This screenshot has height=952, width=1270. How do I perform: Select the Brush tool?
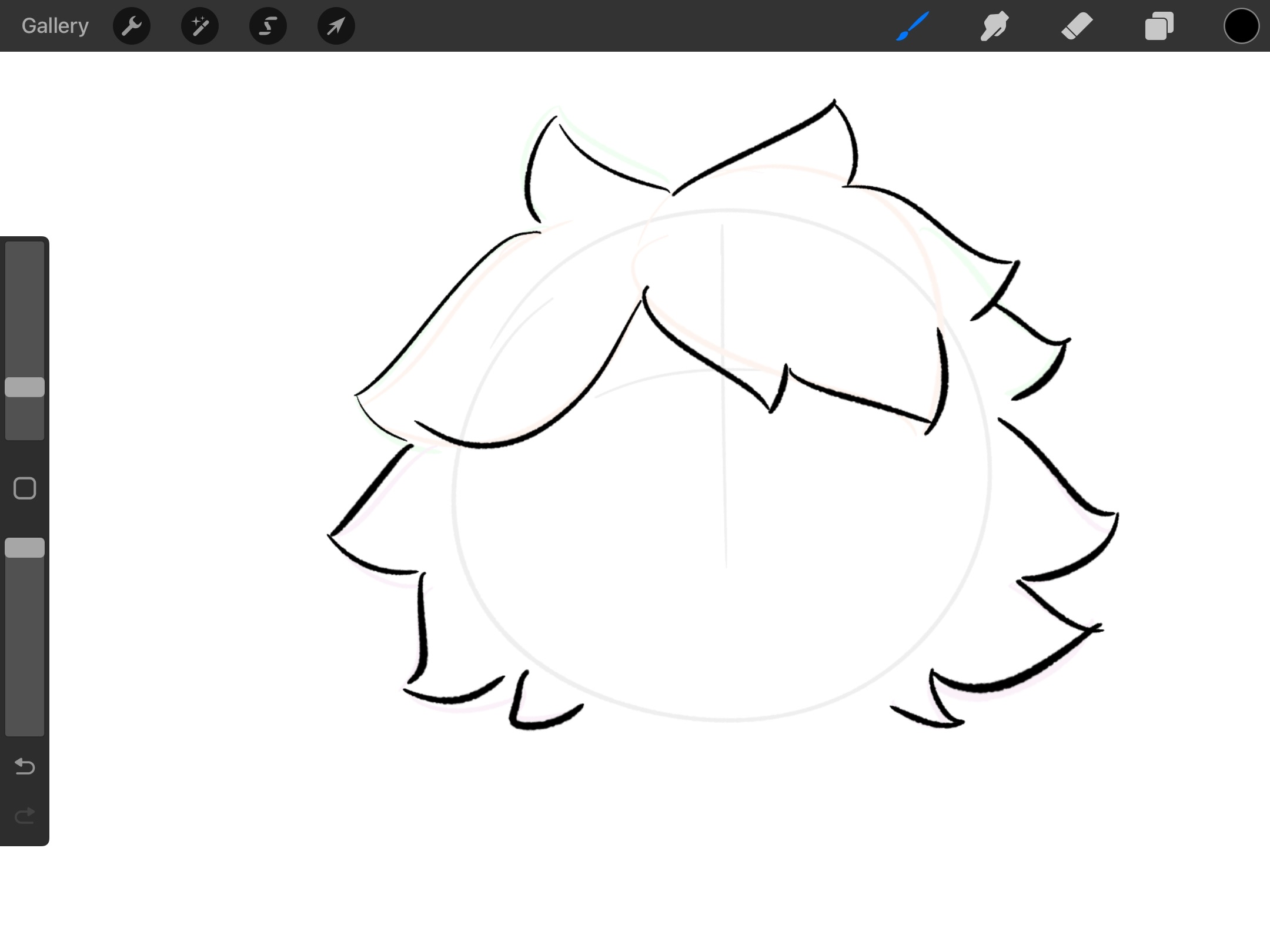click(x=913, y=26)
